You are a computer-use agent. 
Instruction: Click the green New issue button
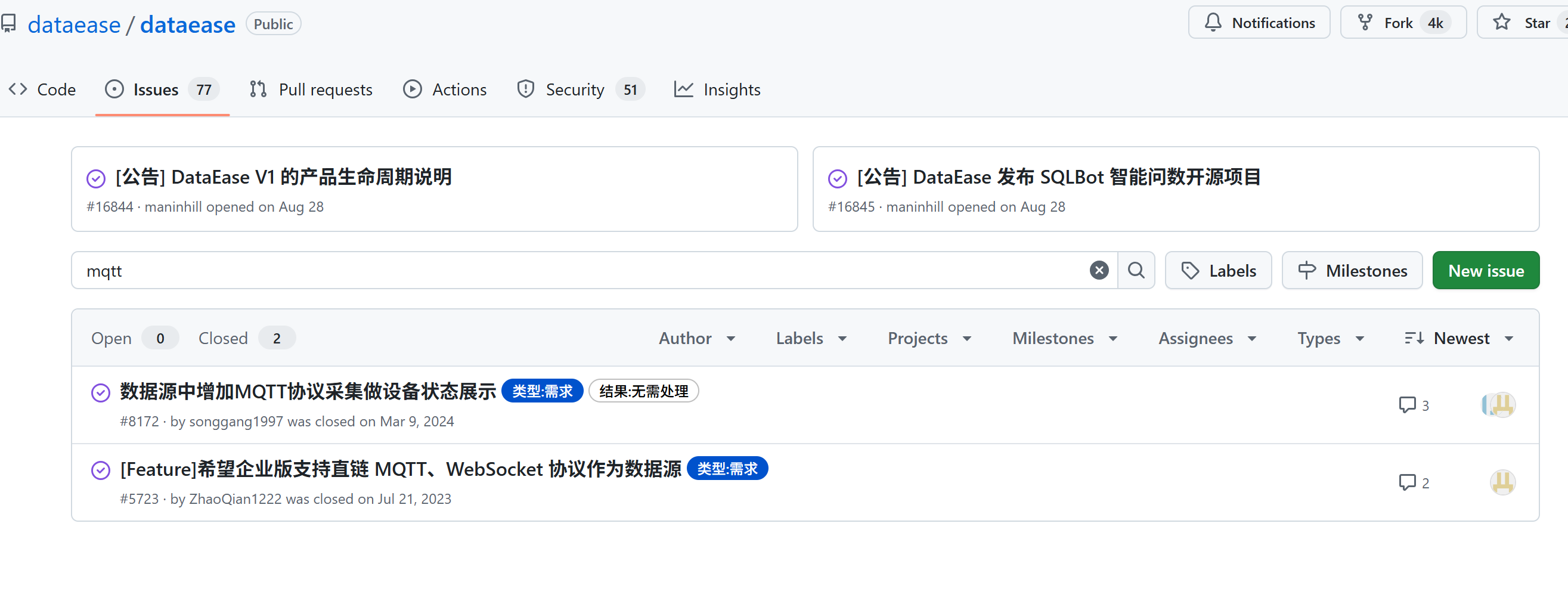tap(1485, 270)
